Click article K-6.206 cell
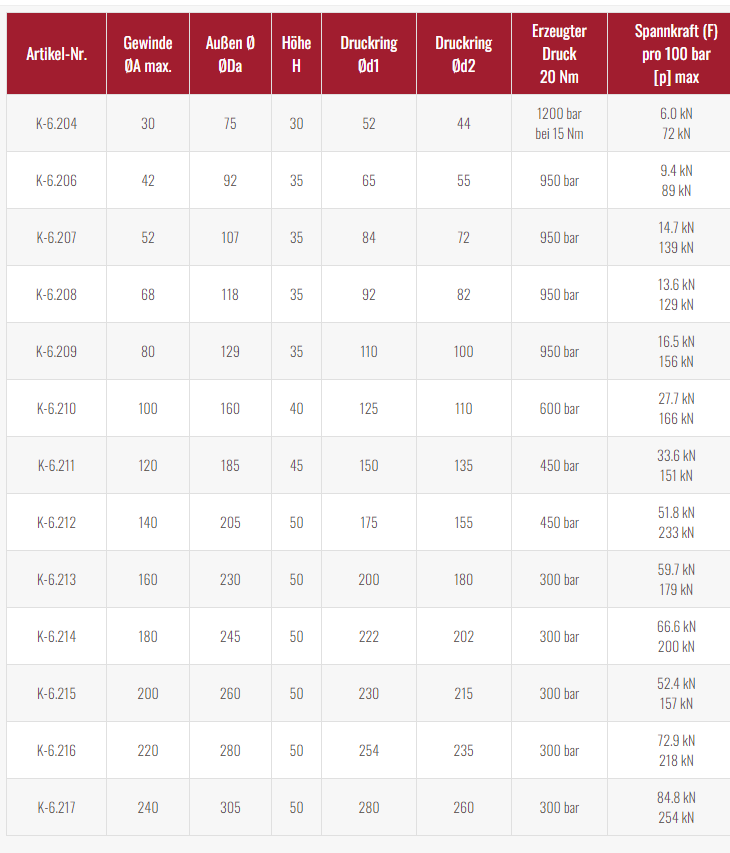This screenshot has height=853, width=730. click(57, 181)
